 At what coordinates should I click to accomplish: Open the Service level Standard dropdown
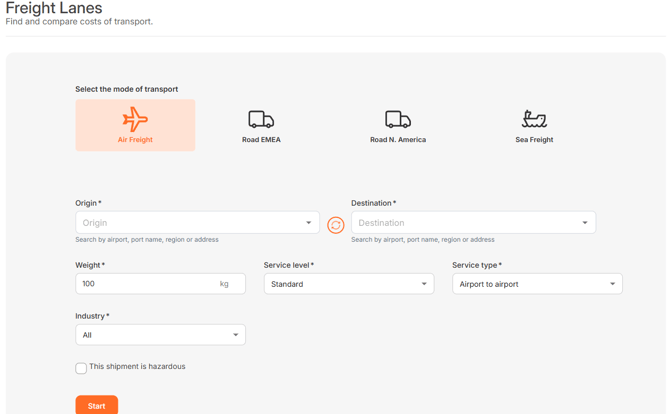(x=348, y=284)
